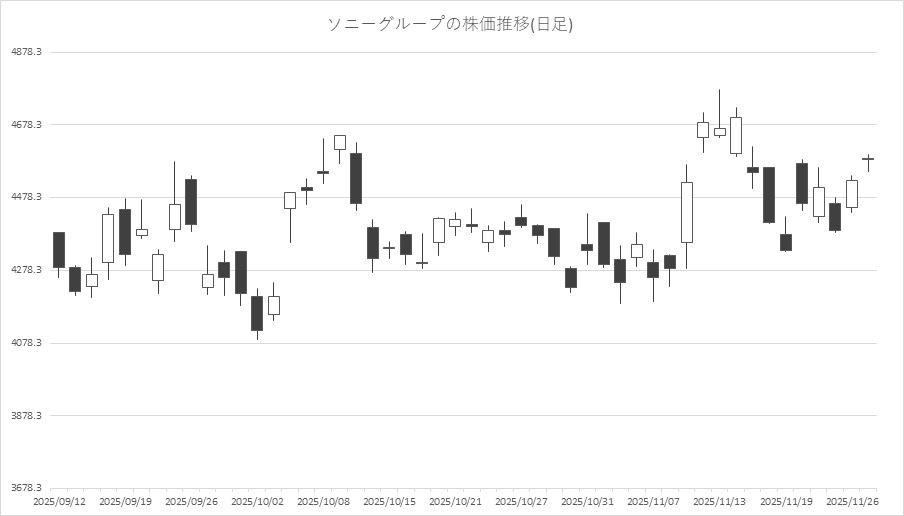The height and width of the screenshot is (516, 904).
Task: Click the first candlestick on the far left
Action: pyautogui.click(x=59, y=250)
